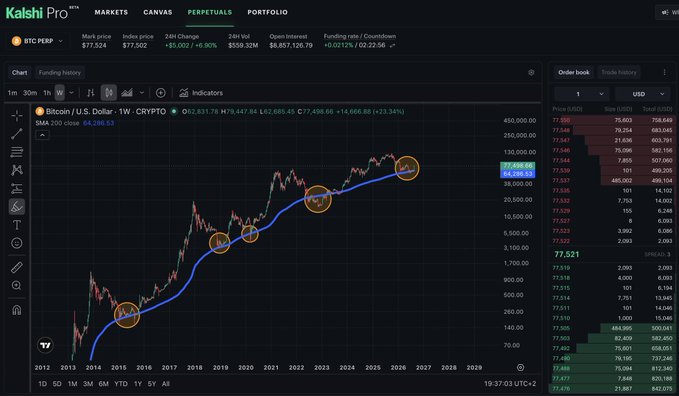Set chart range to 5Y
The image size is (679, 396).
click(152, 384)
